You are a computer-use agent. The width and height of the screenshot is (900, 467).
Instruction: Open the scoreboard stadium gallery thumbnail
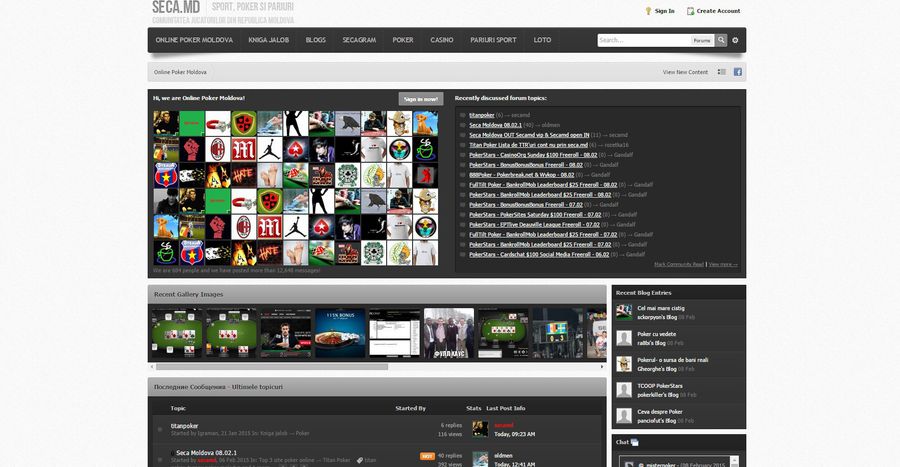(557, 333)
